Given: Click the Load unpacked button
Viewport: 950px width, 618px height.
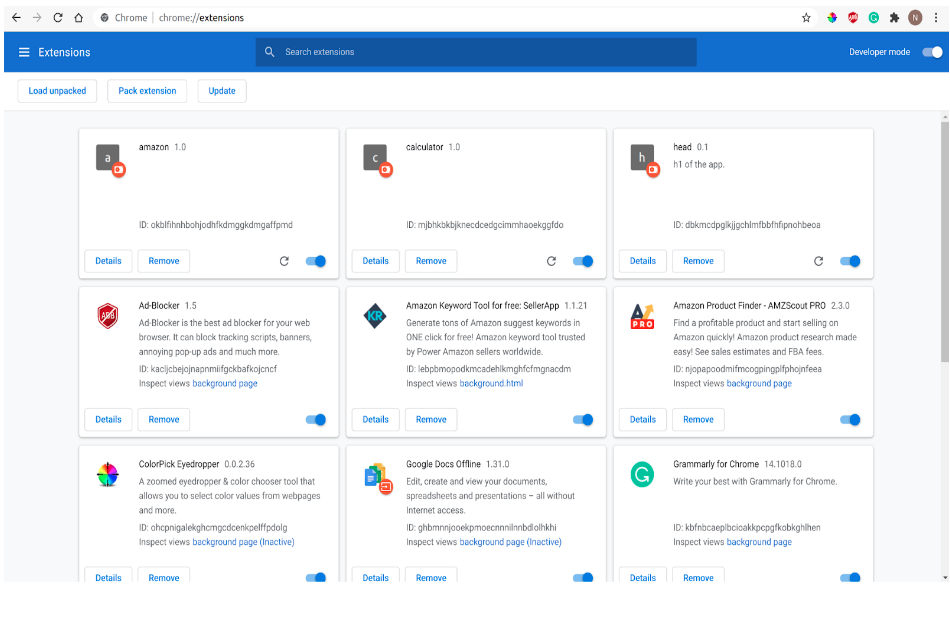Looking at the screenshot, I should (57, 90).
